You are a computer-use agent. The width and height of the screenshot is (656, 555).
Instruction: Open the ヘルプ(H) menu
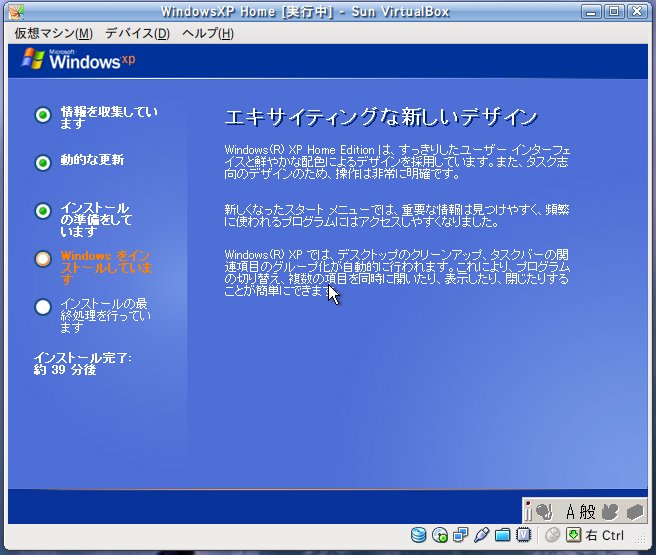click(208, 33)
